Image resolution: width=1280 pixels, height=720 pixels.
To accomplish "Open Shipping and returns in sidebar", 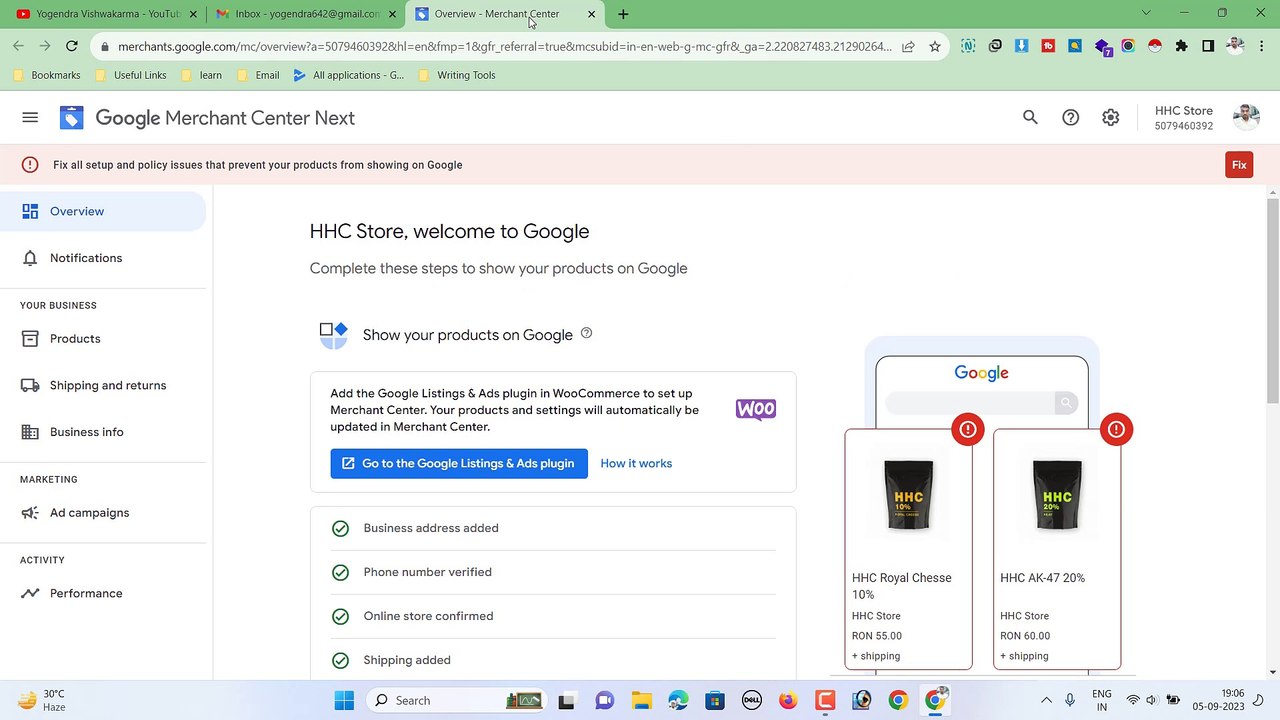I will [x=103, y=385].
